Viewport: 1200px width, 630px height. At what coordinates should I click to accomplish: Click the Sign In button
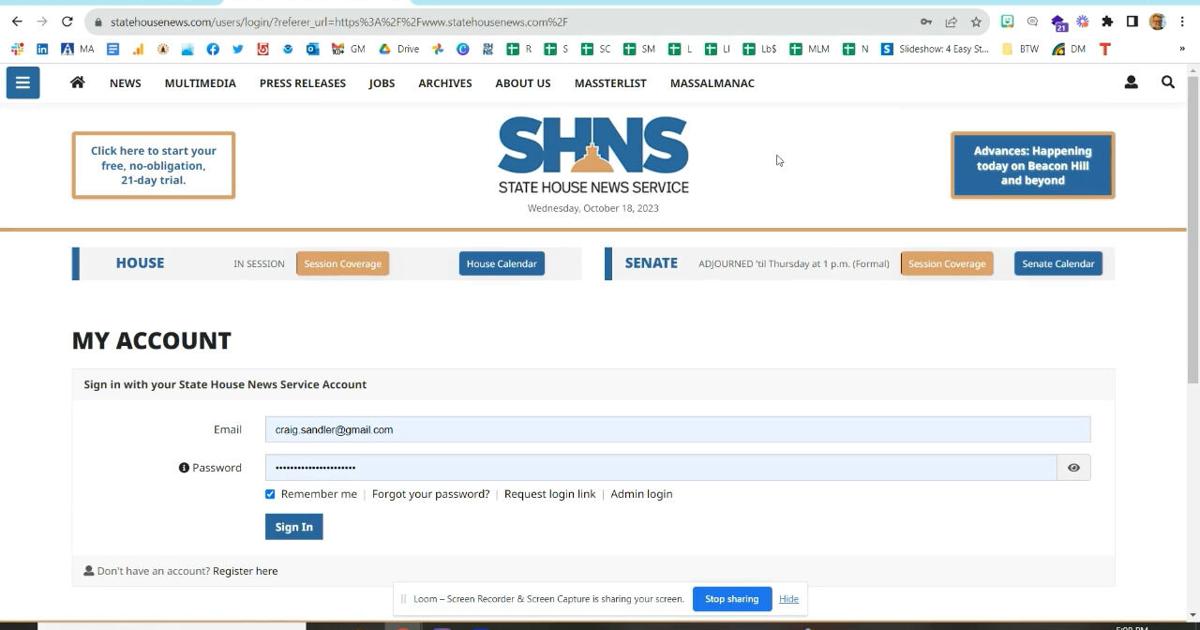294,527
